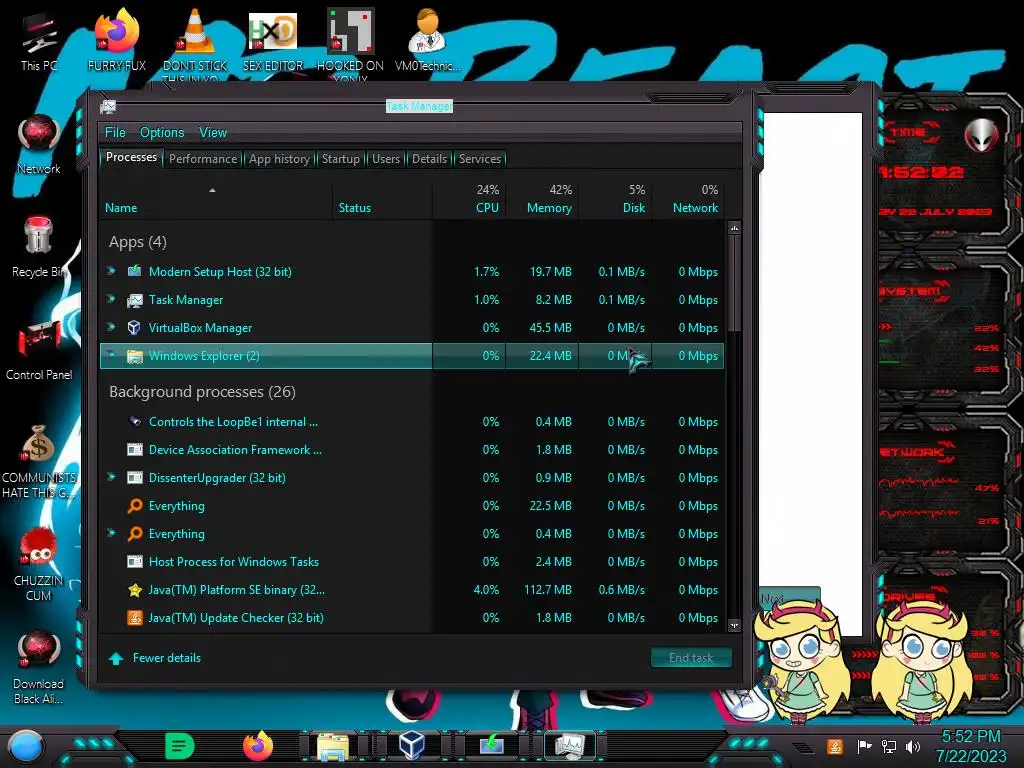
Task: Click the network tray icon
Action: pos(888,746)
